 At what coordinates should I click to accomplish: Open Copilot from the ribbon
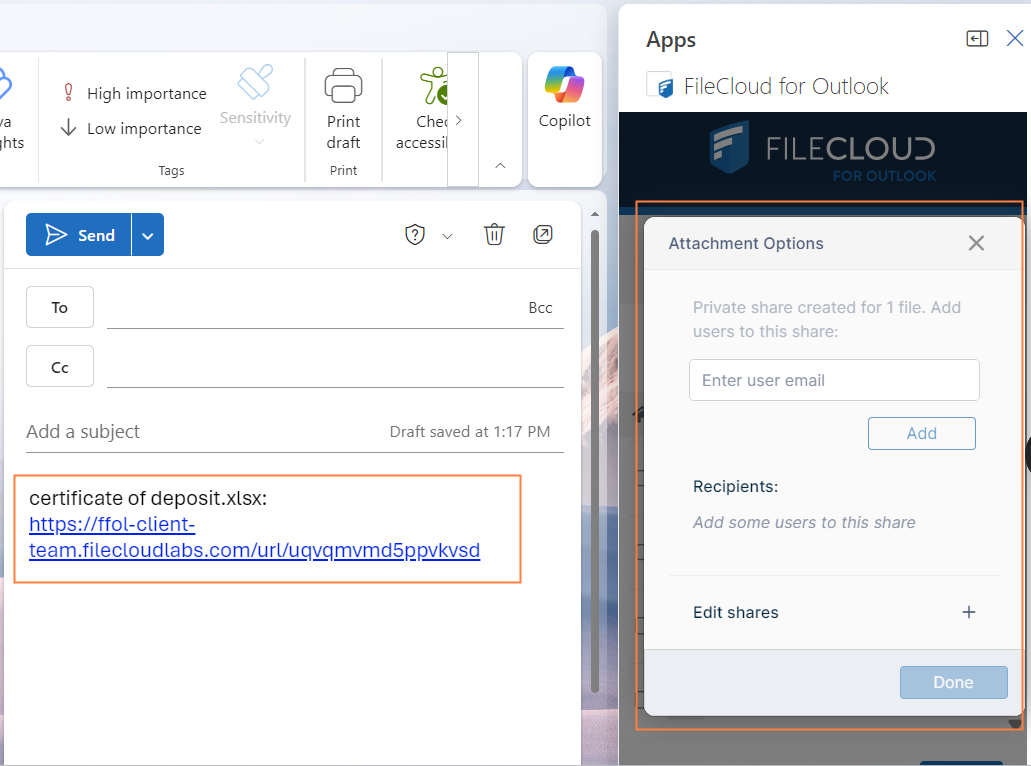pos(564,99)
